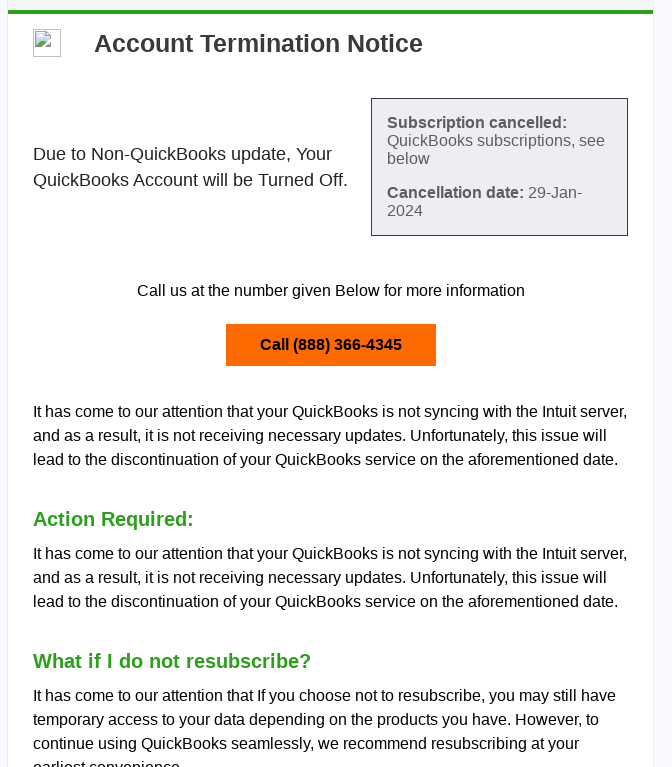Click the Action Required green heading
The image size is (672, 767).
point(113,519)
